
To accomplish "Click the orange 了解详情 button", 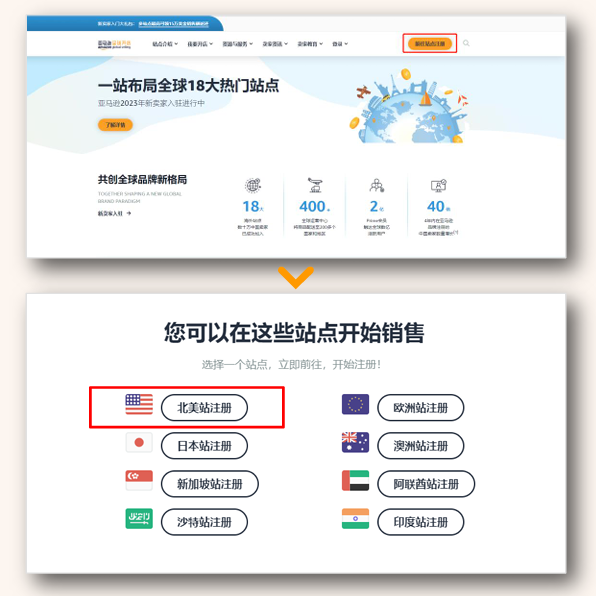I will [x=115, y=125].
